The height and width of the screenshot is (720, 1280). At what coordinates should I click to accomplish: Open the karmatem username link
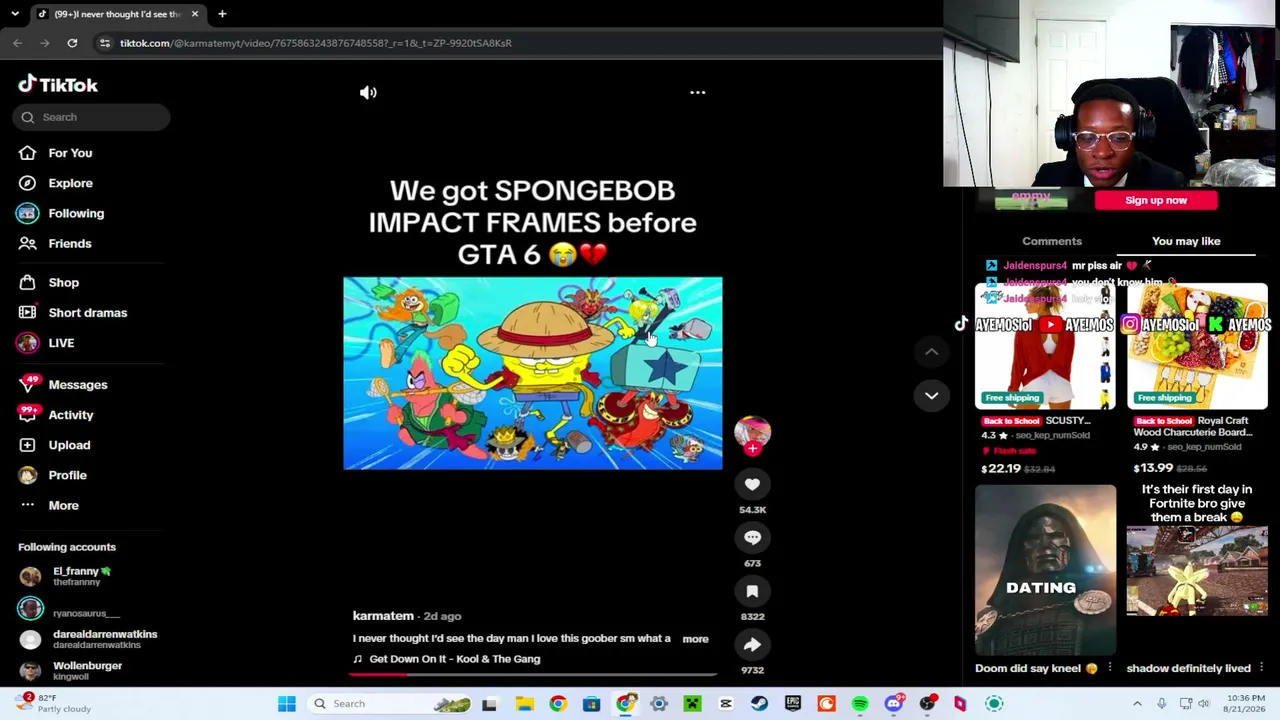coord(383,616)
